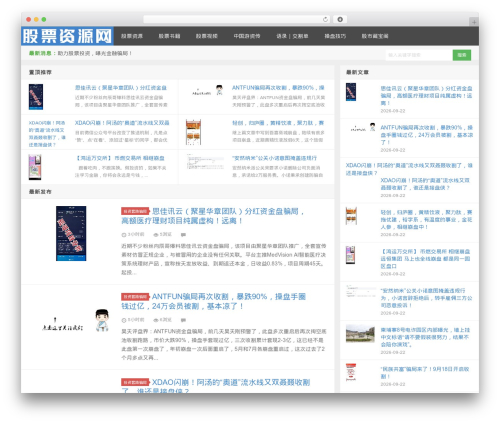Click 鸿运万交所 thumbnail in 置顶推荐 section
Viewport: 500px width, 423px height.
coord(35,167)
